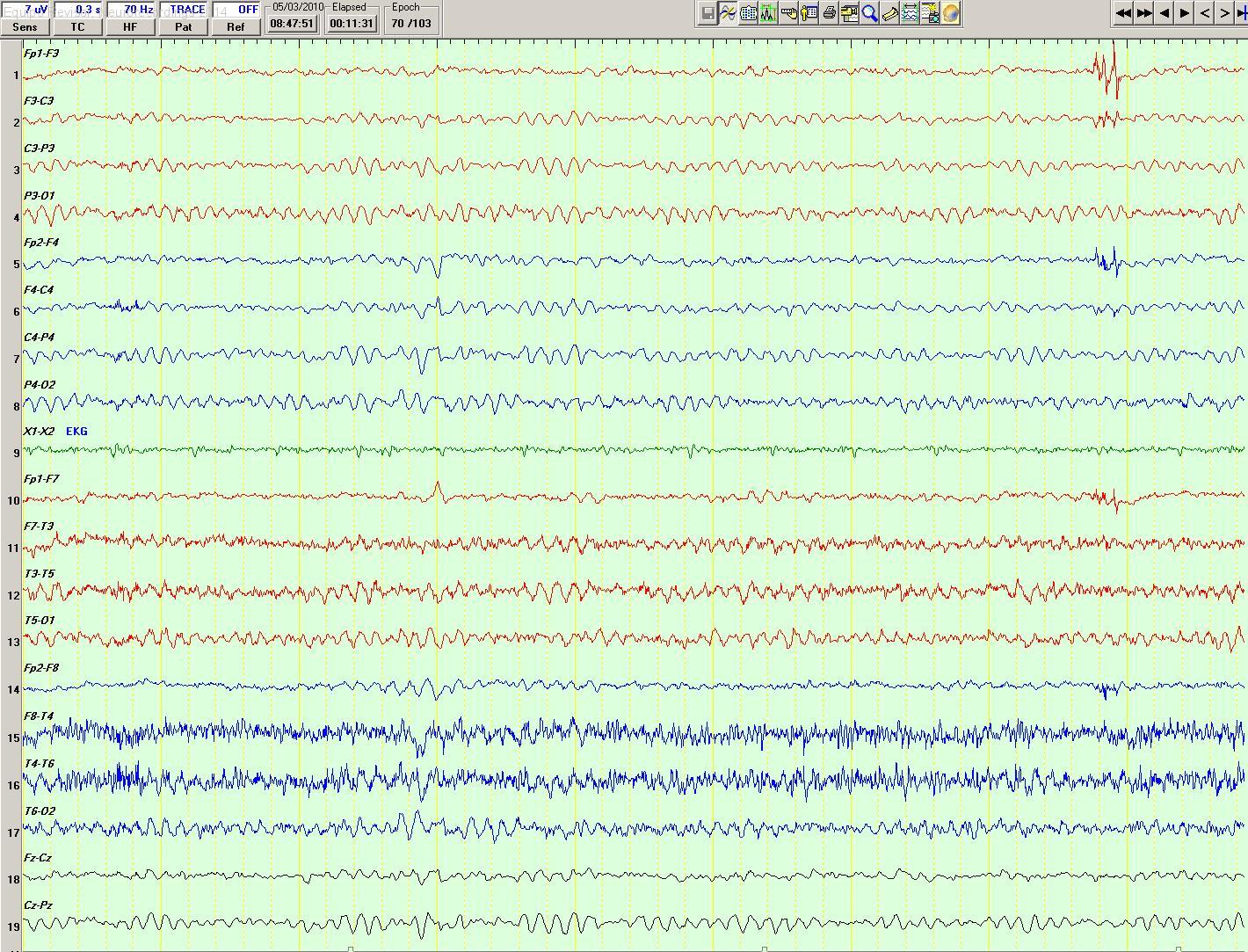The image size is (1248, 952).
Task: Click the floppy disk save icon
Action: pos(707,13)
